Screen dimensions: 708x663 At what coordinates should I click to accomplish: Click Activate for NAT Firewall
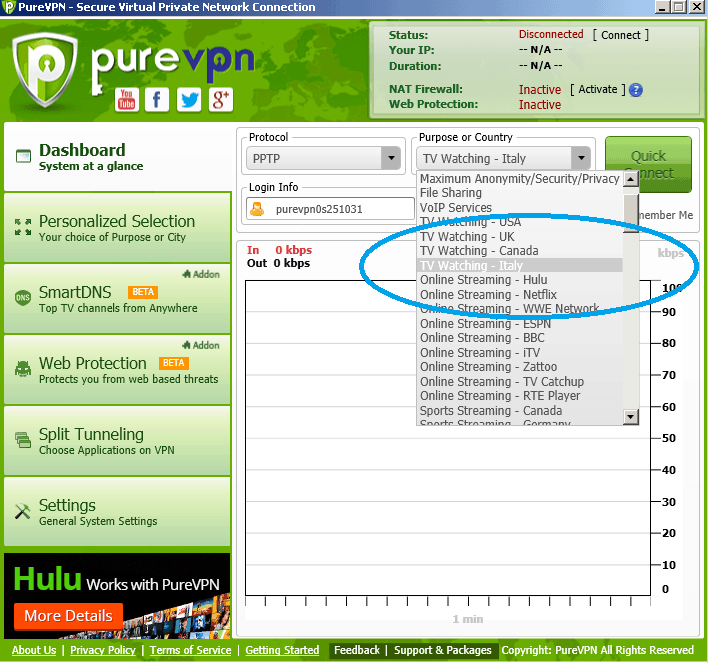(598, 89)
